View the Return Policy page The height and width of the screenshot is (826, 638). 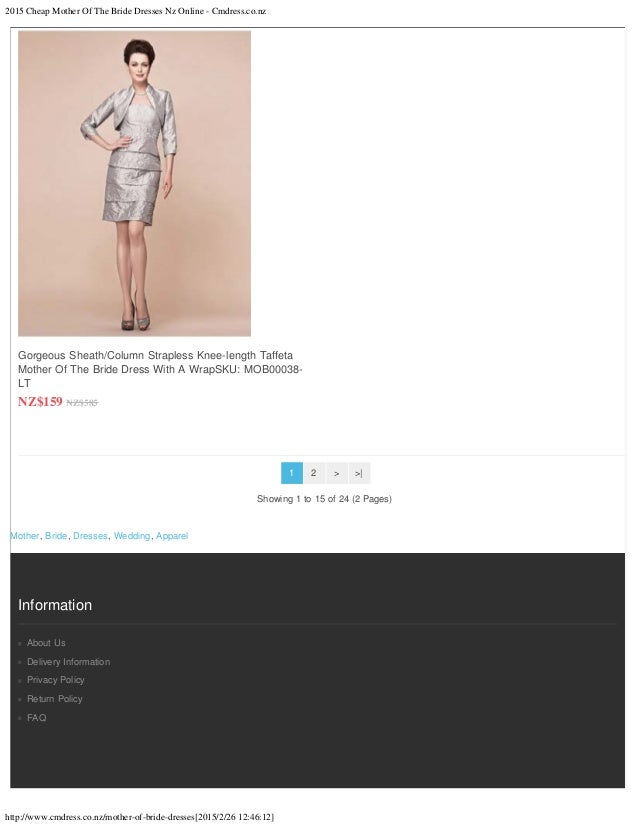click(x=55, y=699)
